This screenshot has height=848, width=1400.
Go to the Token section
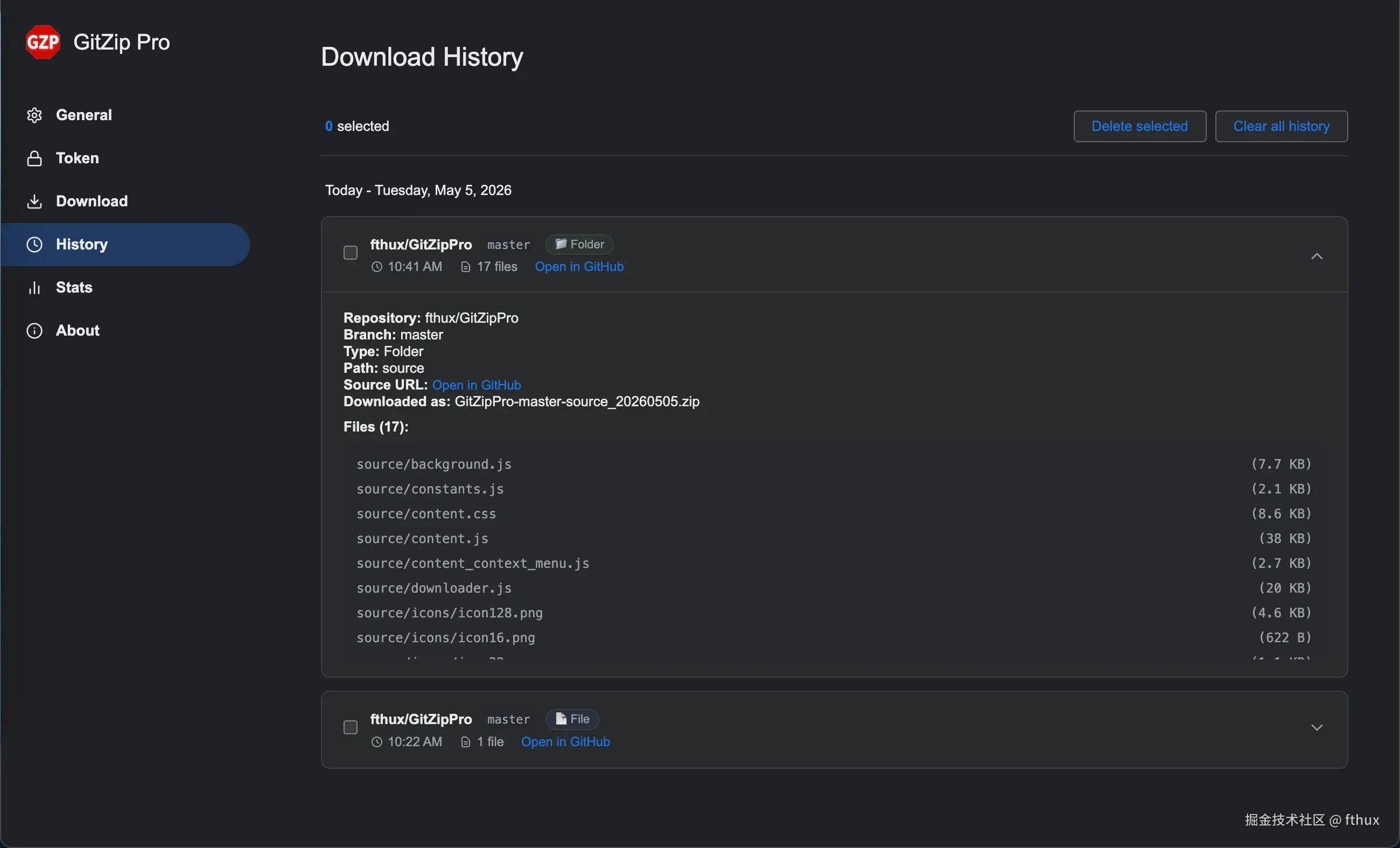point(125,158)
